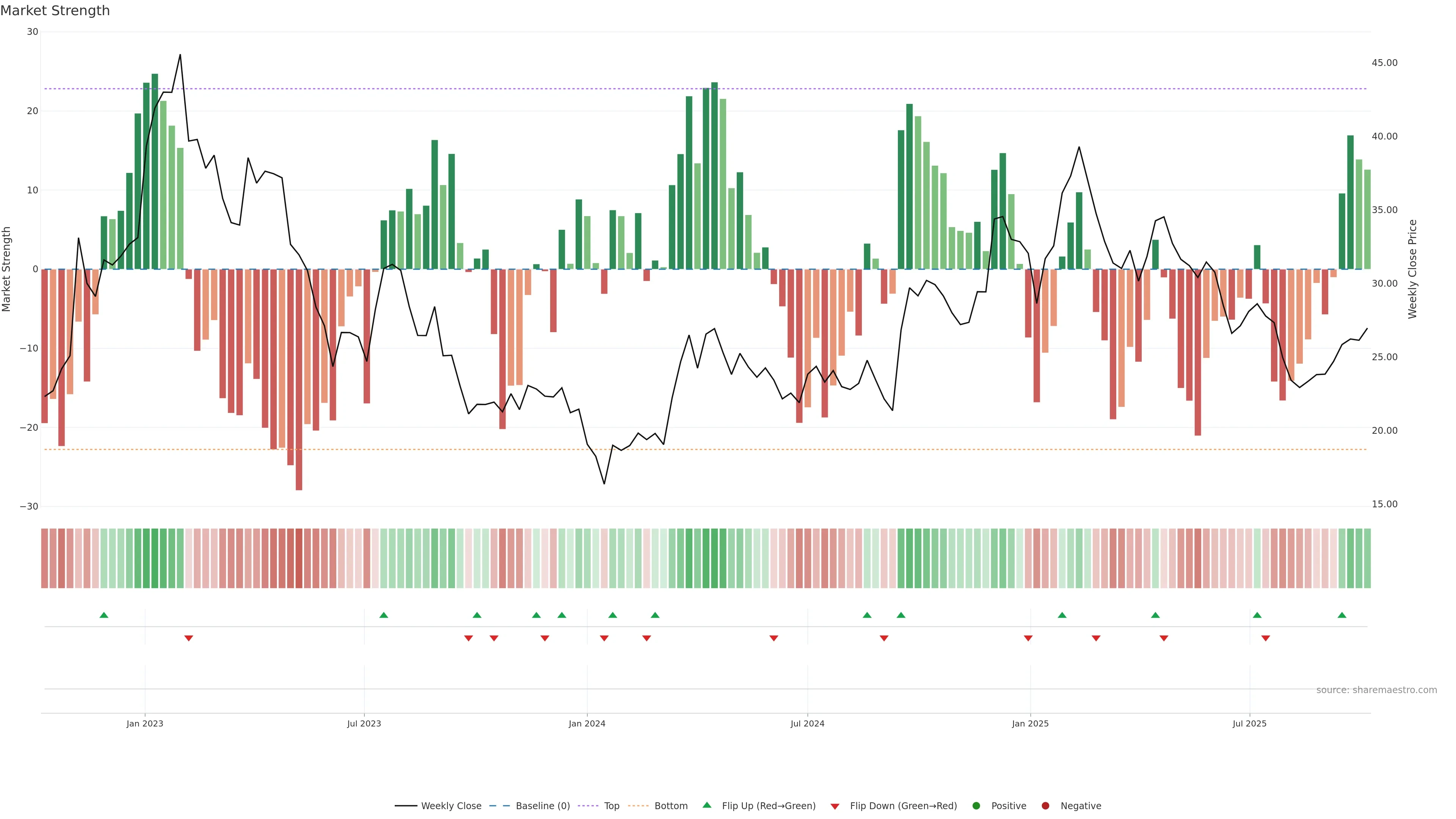Click the Market Strength chart title
The image size is (1456, 819).
55,11
